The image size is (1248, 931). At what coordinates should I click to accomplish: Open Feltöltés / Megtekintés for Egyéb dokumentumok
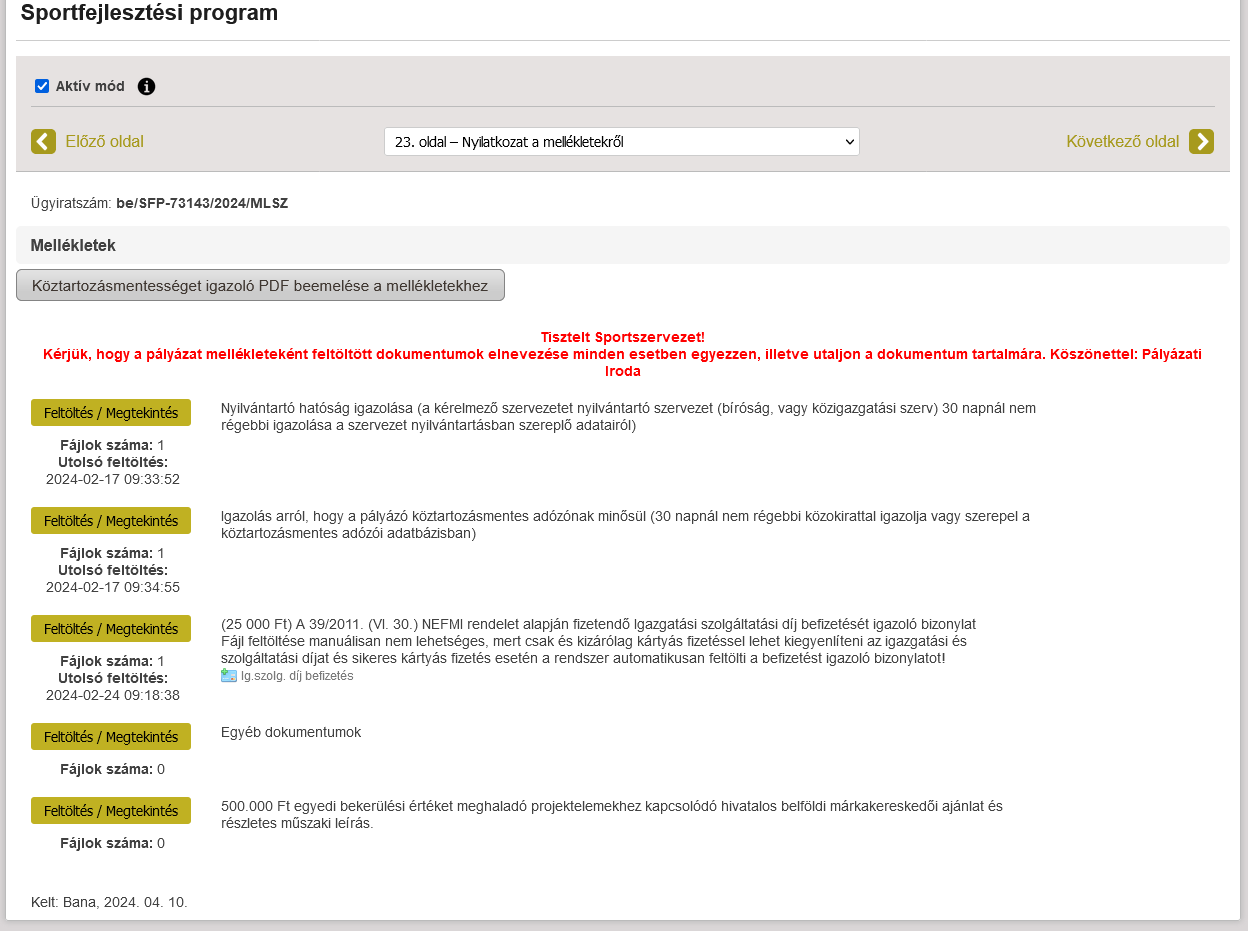coord(111,737)
